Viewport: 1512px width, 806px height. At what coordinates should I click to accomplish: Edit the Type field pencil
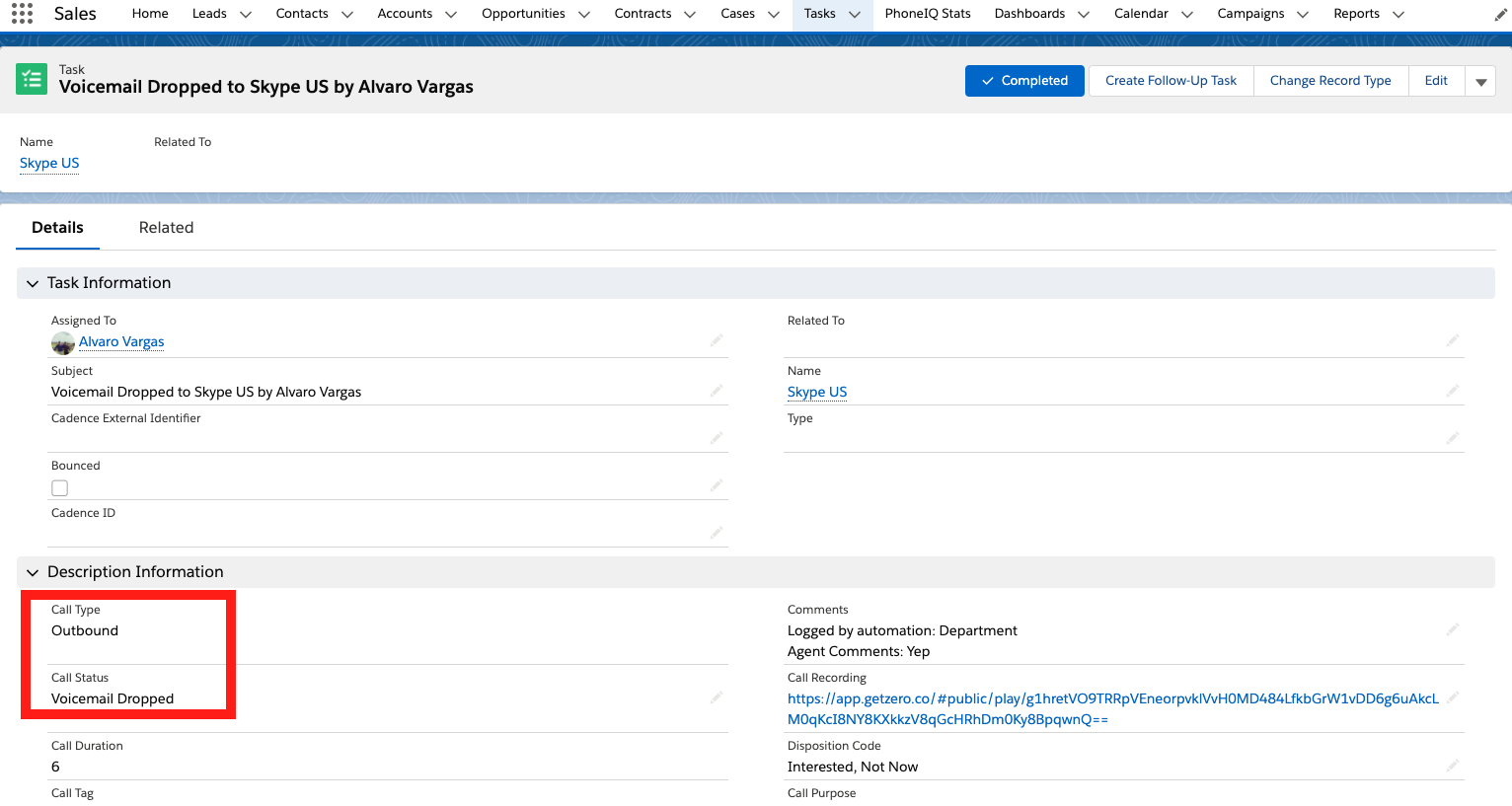(1453, 438)
